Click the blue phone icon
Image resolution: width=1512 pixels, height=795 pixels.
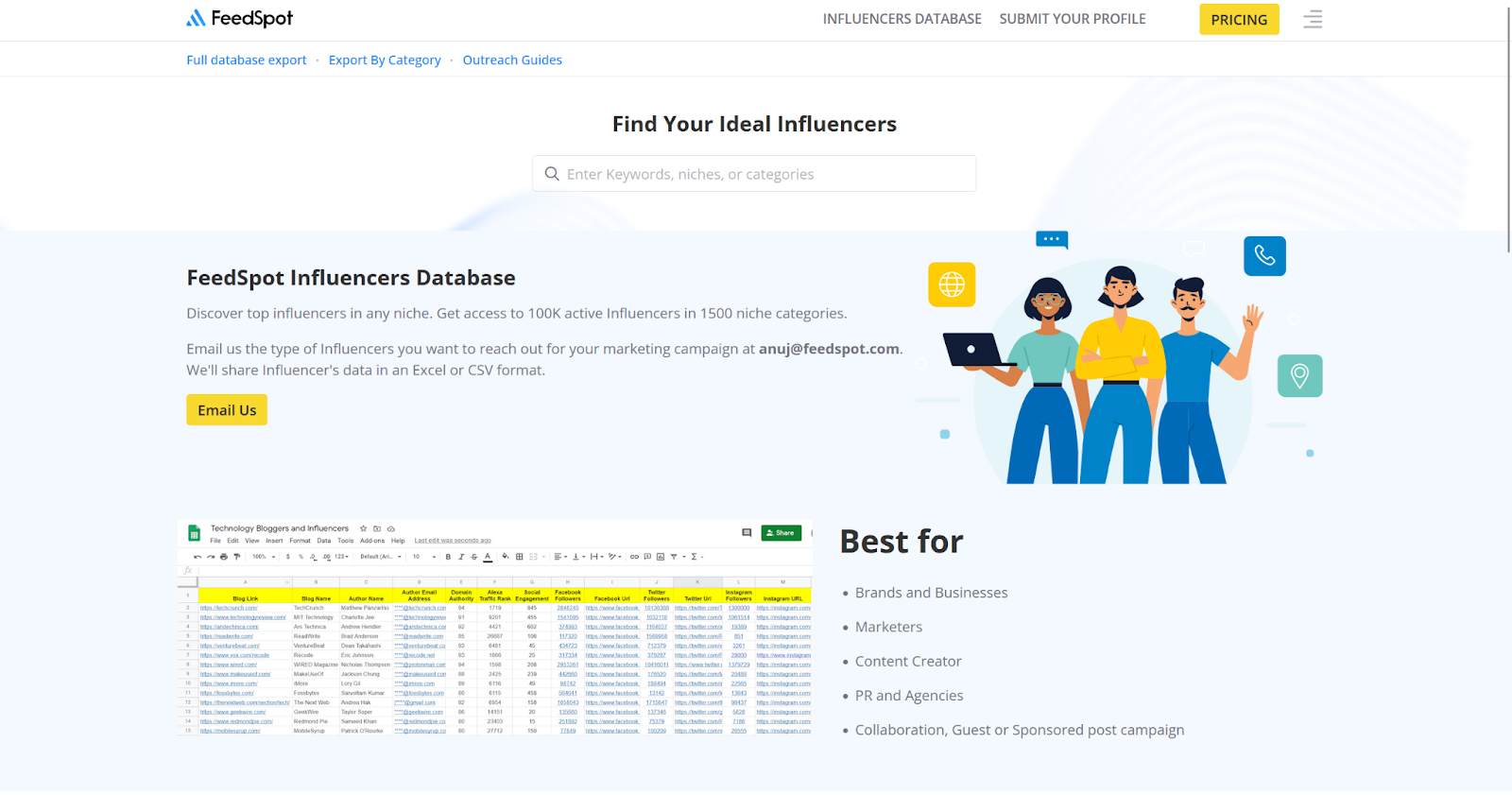click(x=1264, y=255)
